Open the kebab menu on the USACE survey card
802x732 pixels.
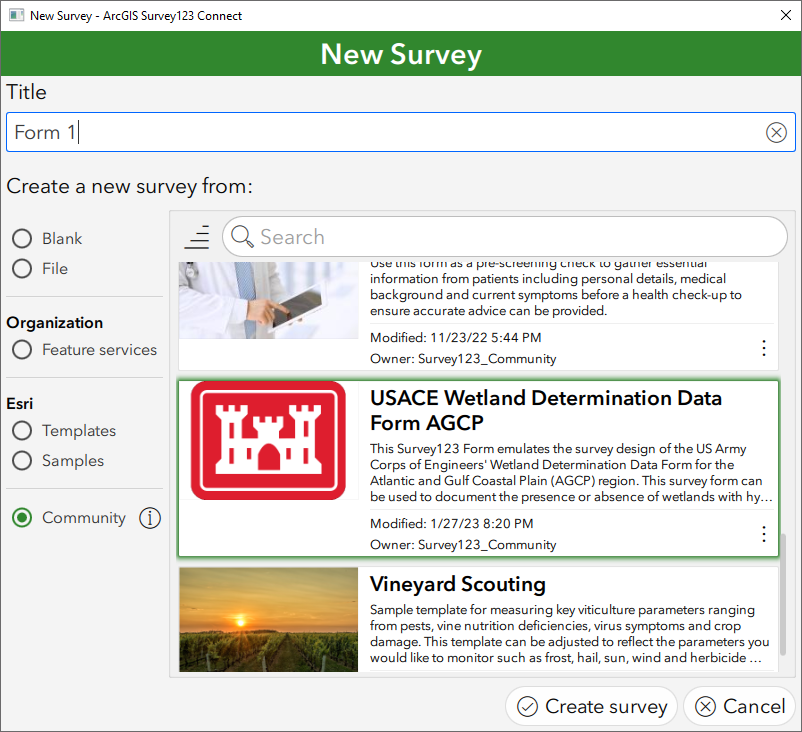coord(764,534)
